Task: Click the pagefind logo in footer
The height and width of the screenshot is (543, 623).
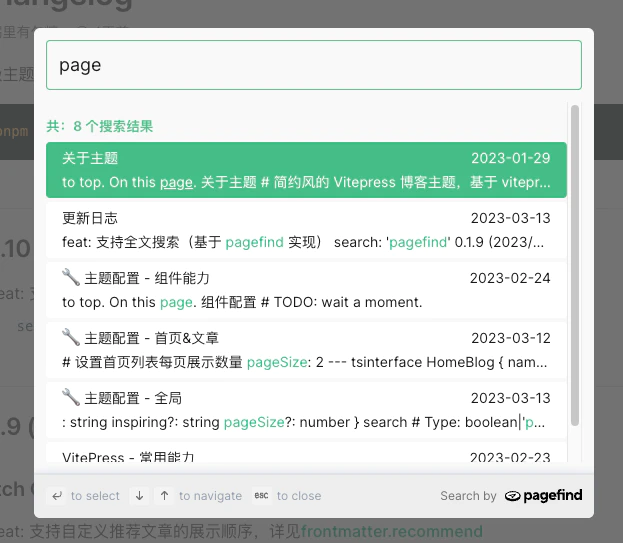Action: point(543,496)
